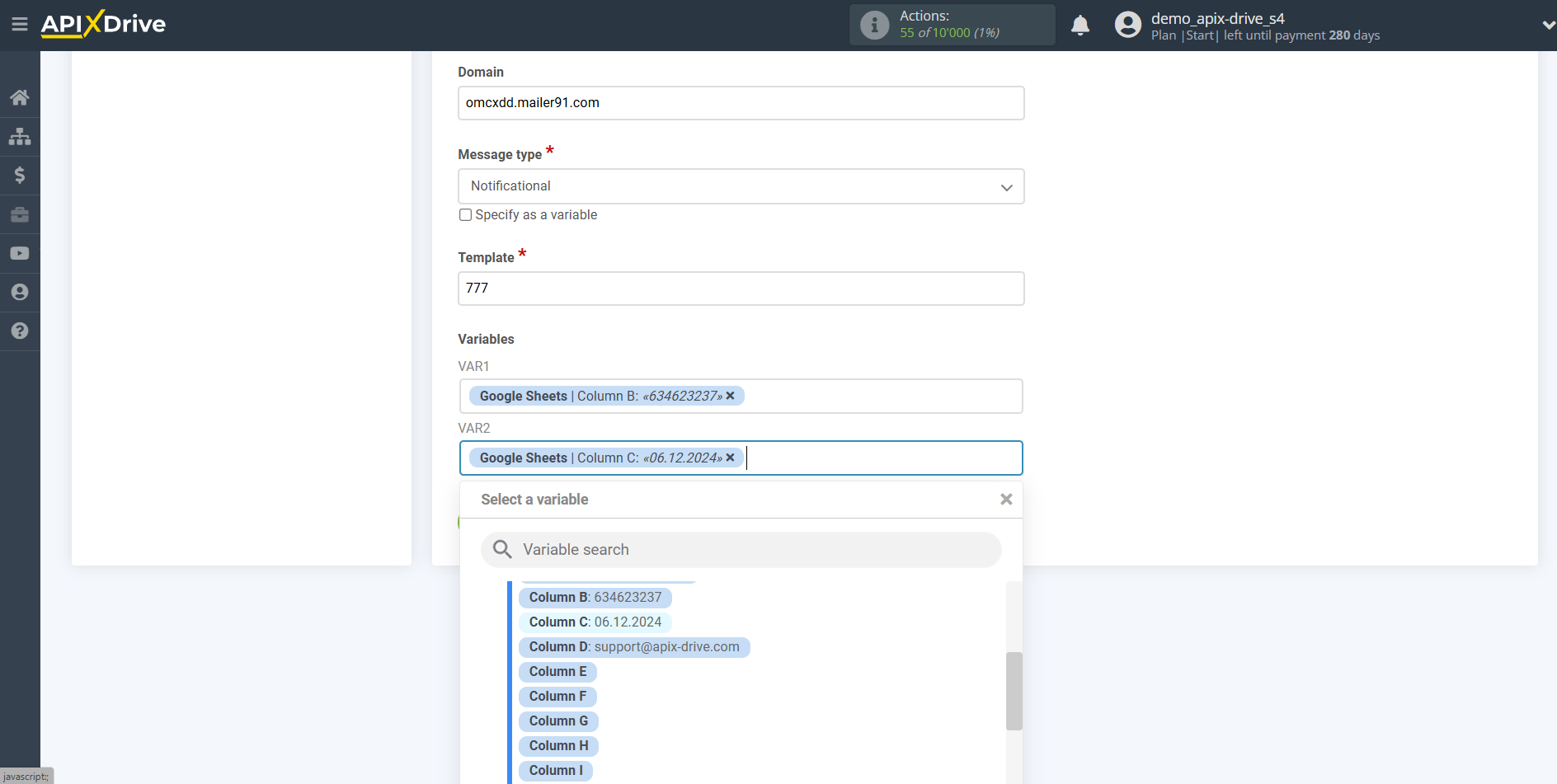Click the variable list scrollbar thumb
Screen dimensions: 1557x784
tap(1014, 691)
